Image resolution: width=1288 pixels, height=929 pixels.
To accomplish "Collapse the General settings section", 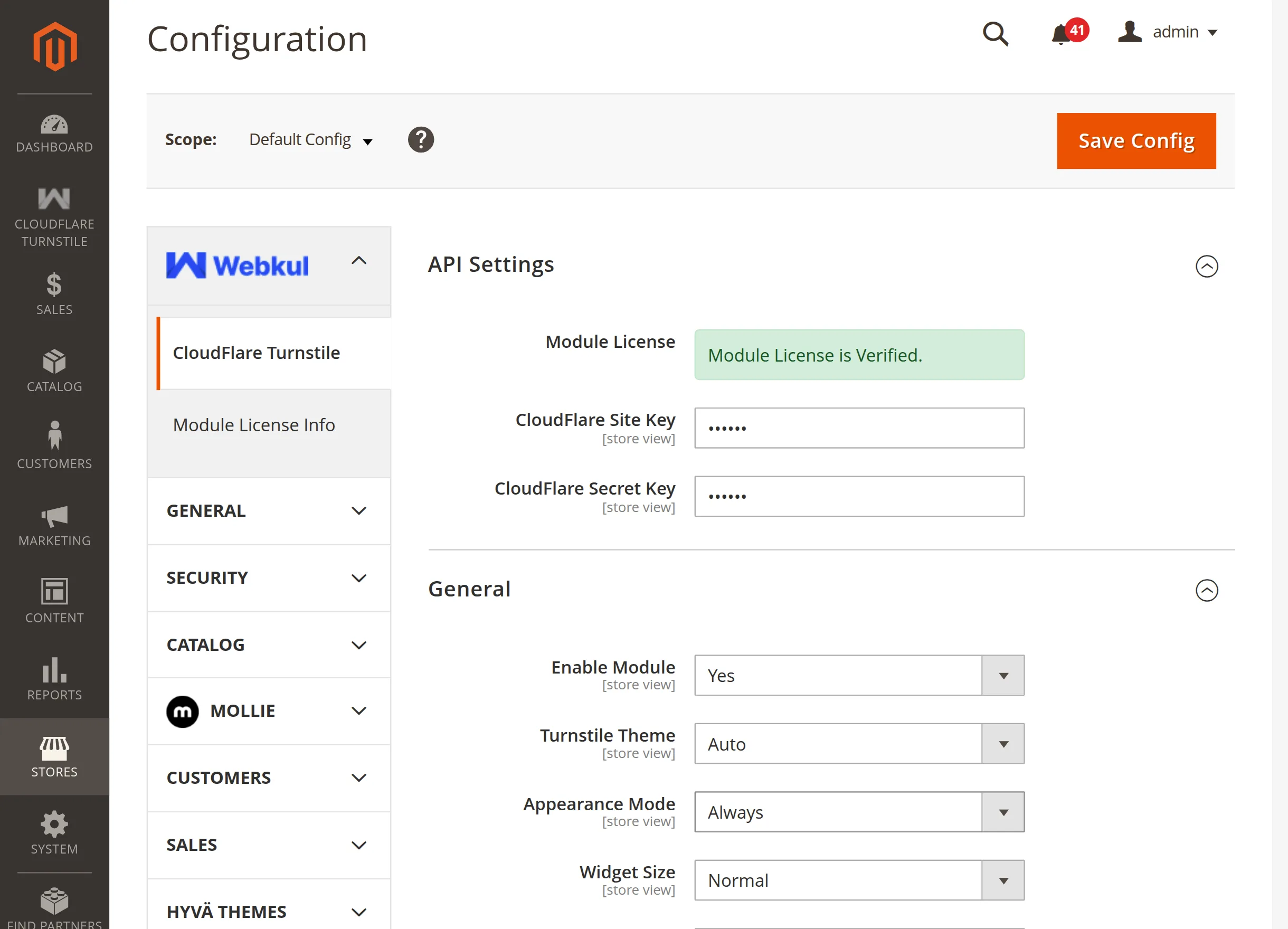I will 1207,590.
